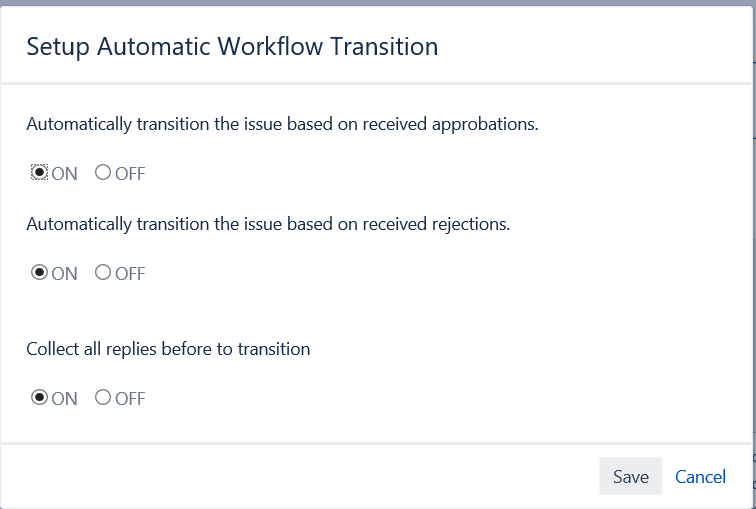Cancel the Setup Automatic Workflow dialog
The width and height of the screenshot is (756, 509).
click(700, 477)
